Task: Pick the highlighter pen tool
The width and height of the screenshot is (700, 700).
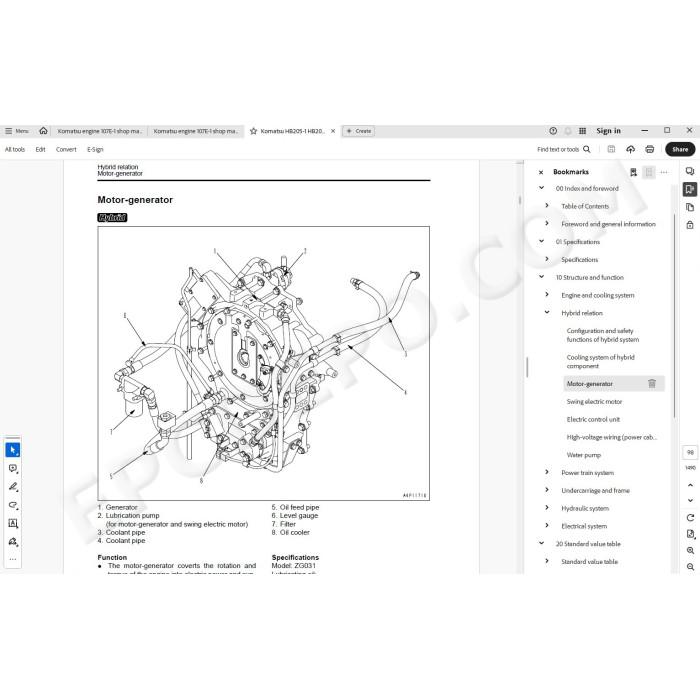Action: pos(12,487)
